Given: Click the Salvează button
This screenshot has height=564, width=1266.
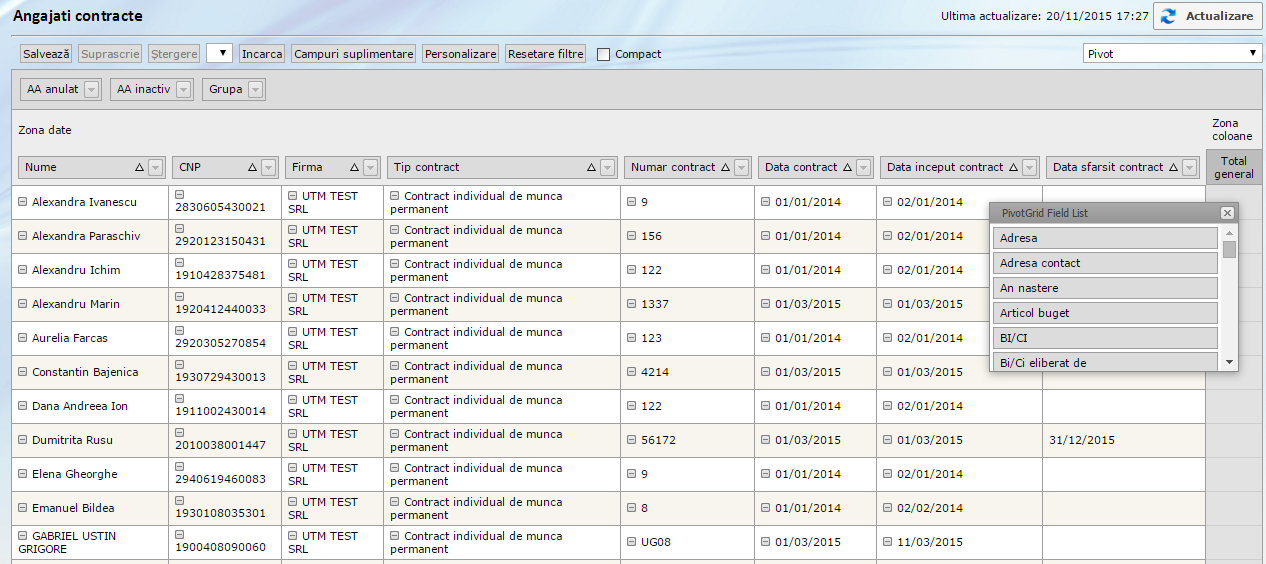Looking at the screenshot, I should [x=47, y=54].
